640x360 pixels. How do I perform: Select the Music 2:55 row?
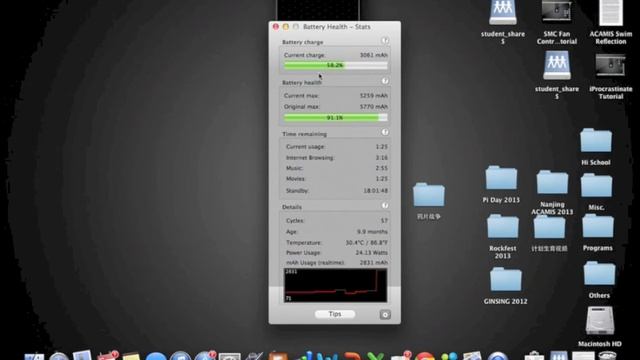click(336, 168)
